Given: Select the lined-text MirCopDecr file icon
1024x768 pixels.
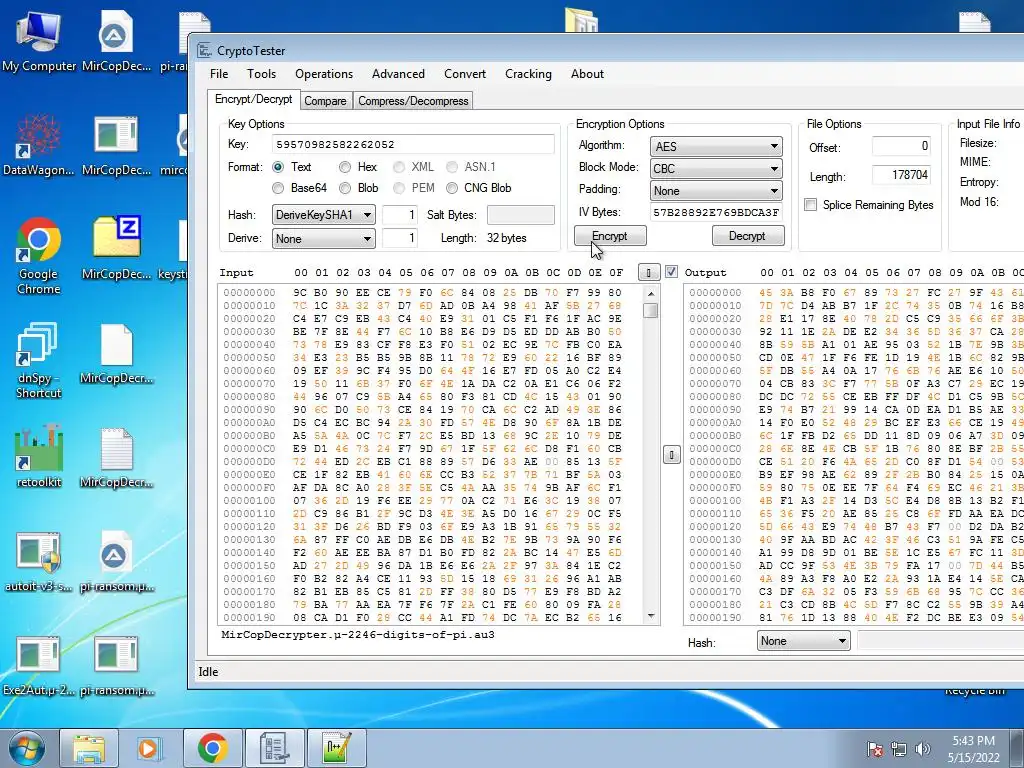Looking at the screenshot, I should 117,457.
